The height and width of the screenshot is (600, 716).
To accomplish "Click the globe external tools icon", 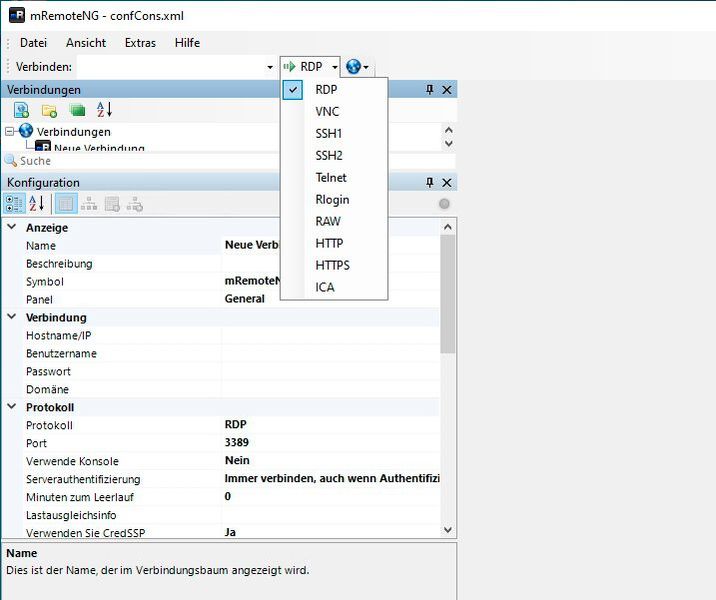I will (353, 67).
